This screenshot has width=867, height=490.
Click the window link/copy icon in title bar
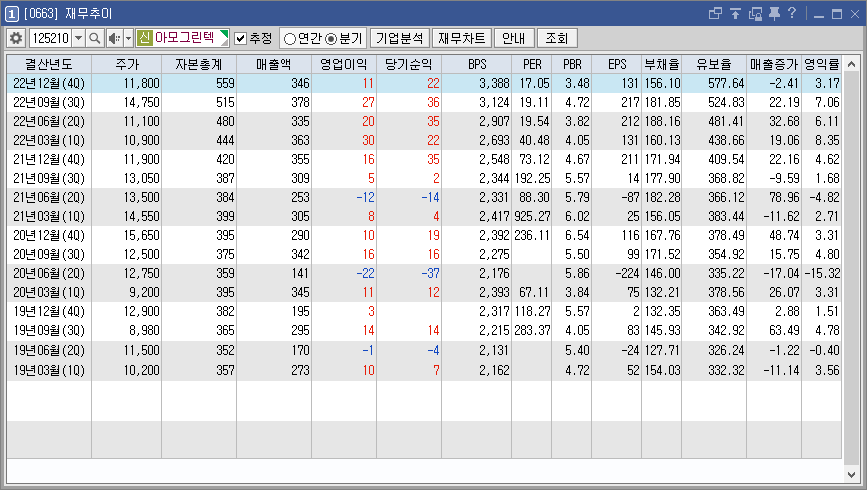[715, 13]
